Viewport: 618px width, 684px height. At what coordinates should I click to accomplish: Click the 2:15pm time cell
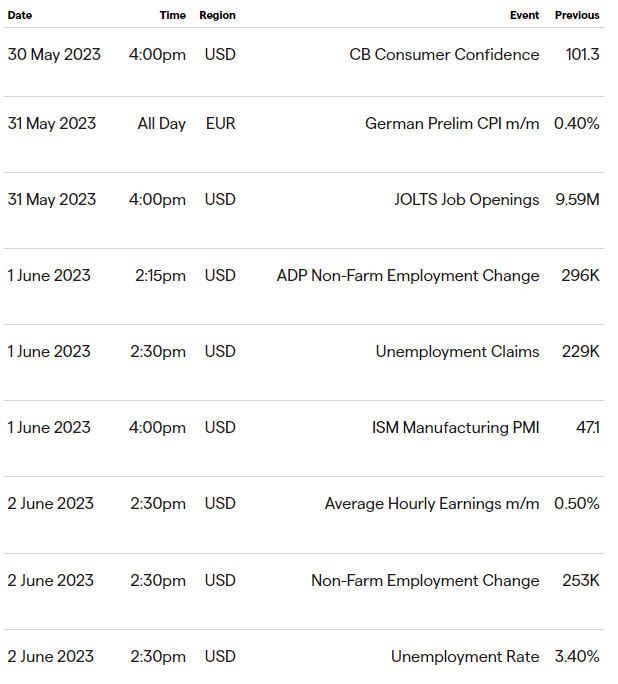tap(160, 276)
